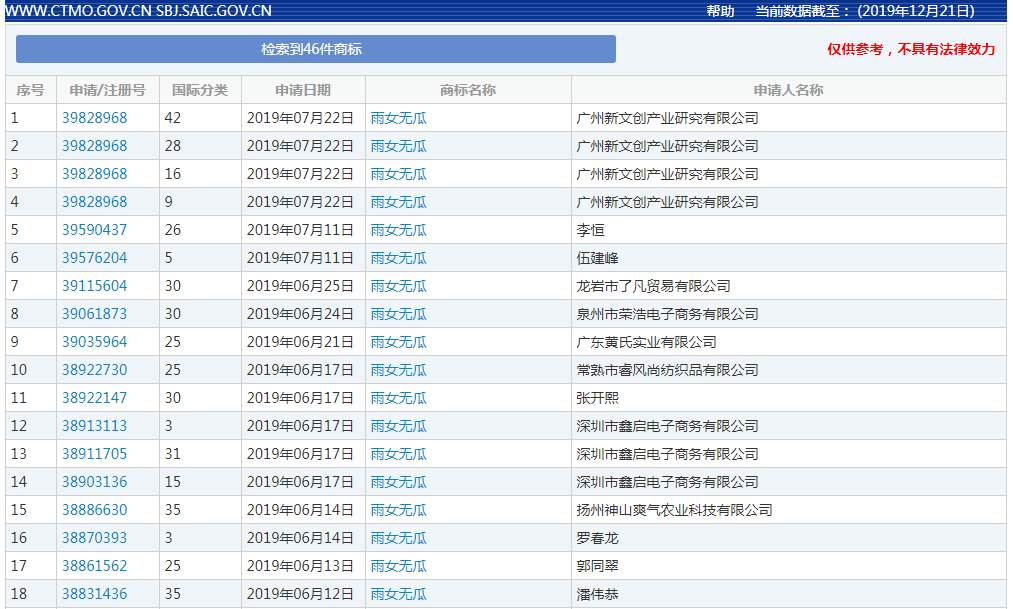The width and height of the screenshot is (1013, 609).
Task: Click the 仅供参考 disclaimer text
Action: [911, 48]
